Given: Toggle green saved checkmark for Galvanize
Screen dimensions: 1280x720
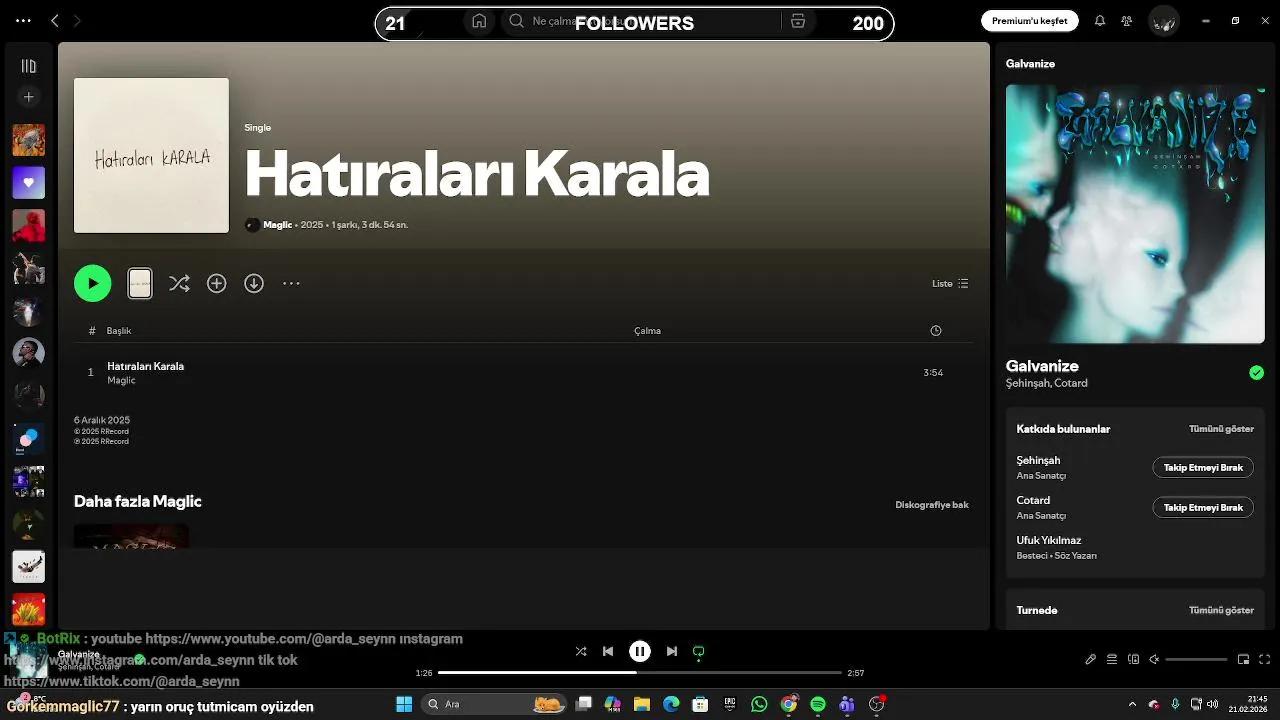Looking at the screenshot, I should [x=1256, y=373].
